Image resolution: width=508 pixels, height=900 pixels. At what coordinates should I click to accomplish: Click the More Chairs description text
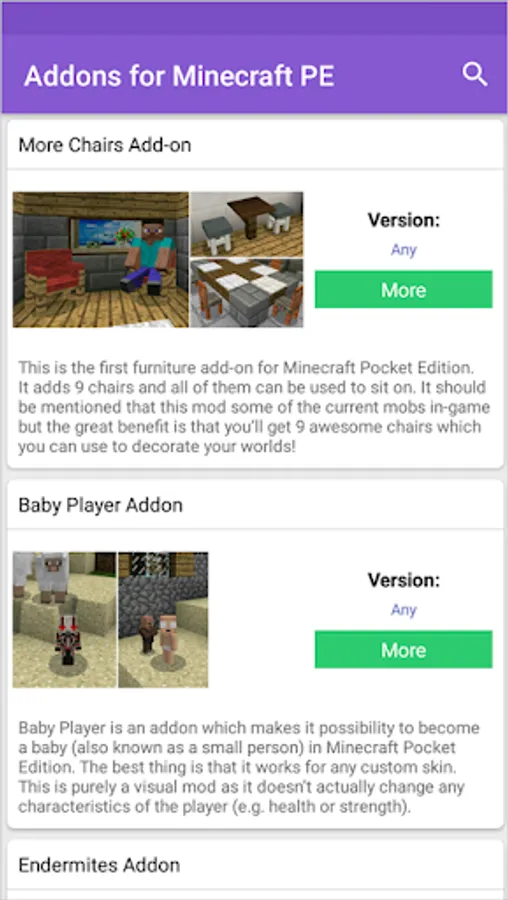pyautogui.click(x=254, y=406)
